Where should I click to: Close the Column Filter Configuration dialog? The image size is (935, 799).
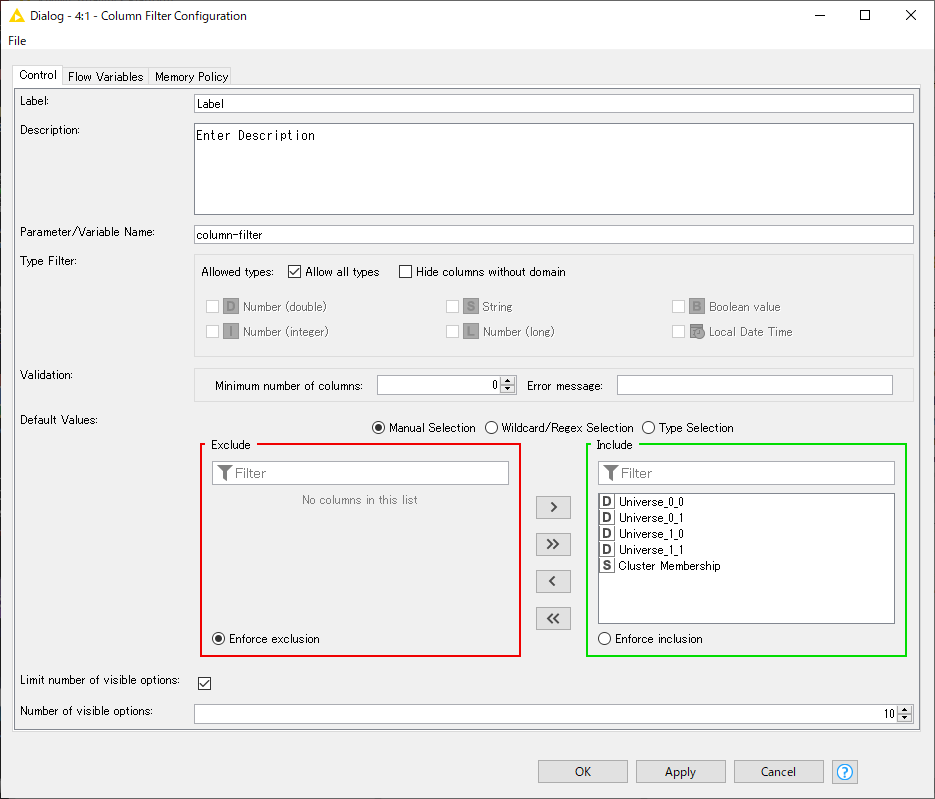point(911,16)
